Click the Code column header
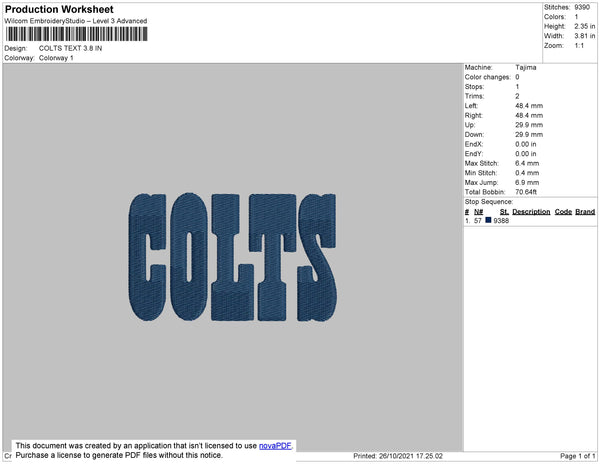The image size is (600, 464). coord(563,212)
